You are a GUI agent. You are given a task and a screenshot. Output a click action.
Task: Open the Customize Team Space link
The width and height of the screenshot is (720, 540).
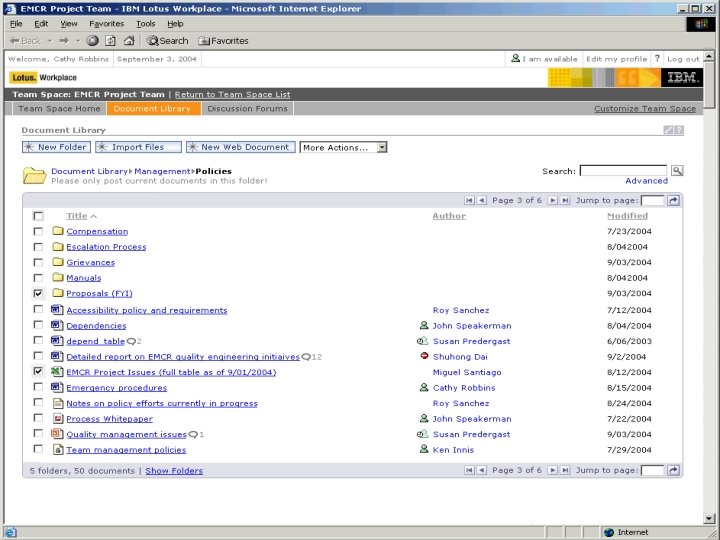645,109
